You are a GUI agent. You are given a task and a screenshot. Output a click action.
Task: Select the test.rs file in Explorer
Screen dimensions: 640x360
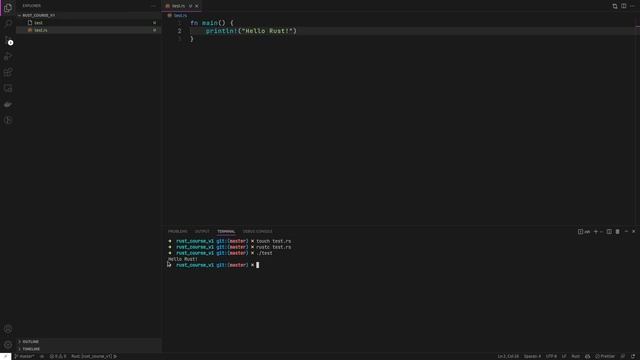coord(89,30)
